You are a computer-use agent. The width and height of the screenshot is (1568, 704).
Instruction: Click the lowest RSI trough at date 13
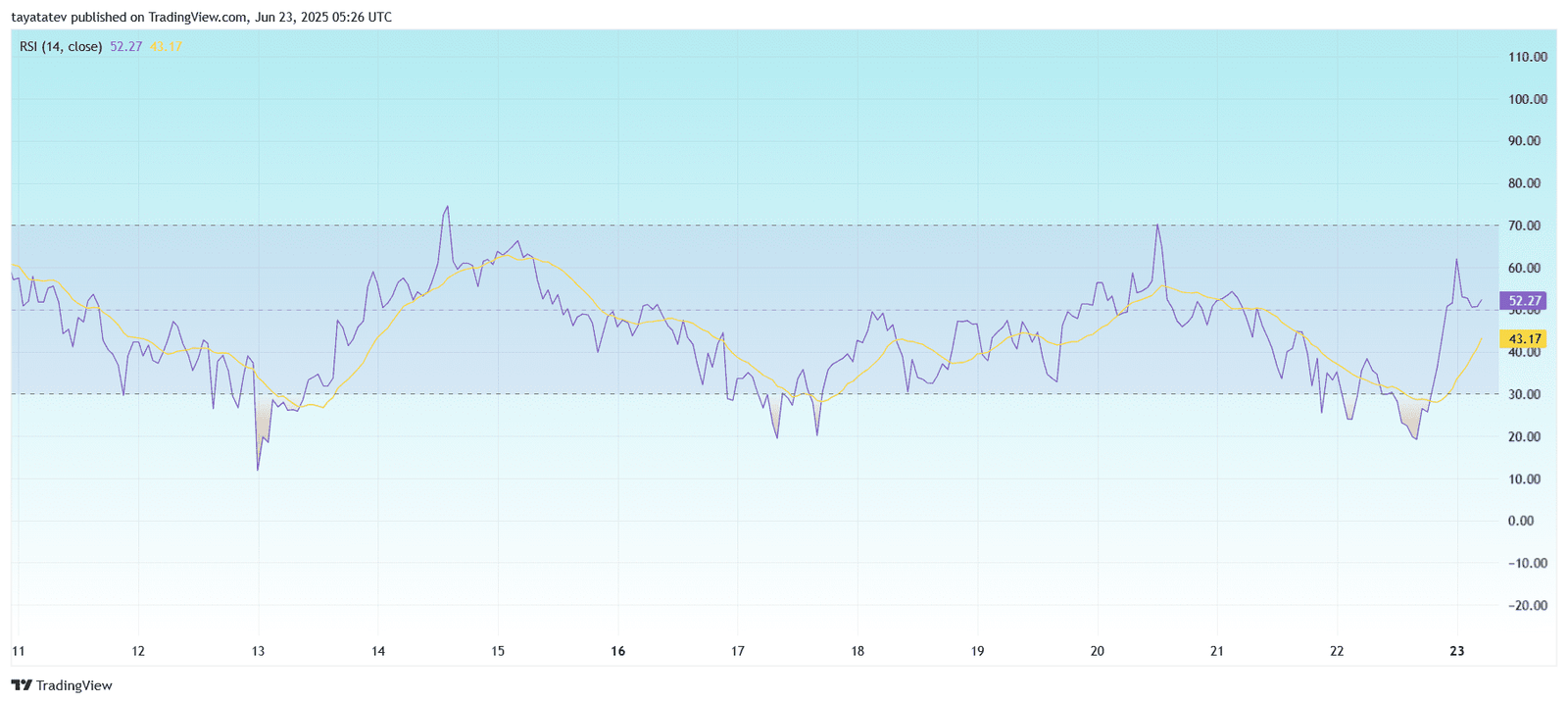point(258,469)
